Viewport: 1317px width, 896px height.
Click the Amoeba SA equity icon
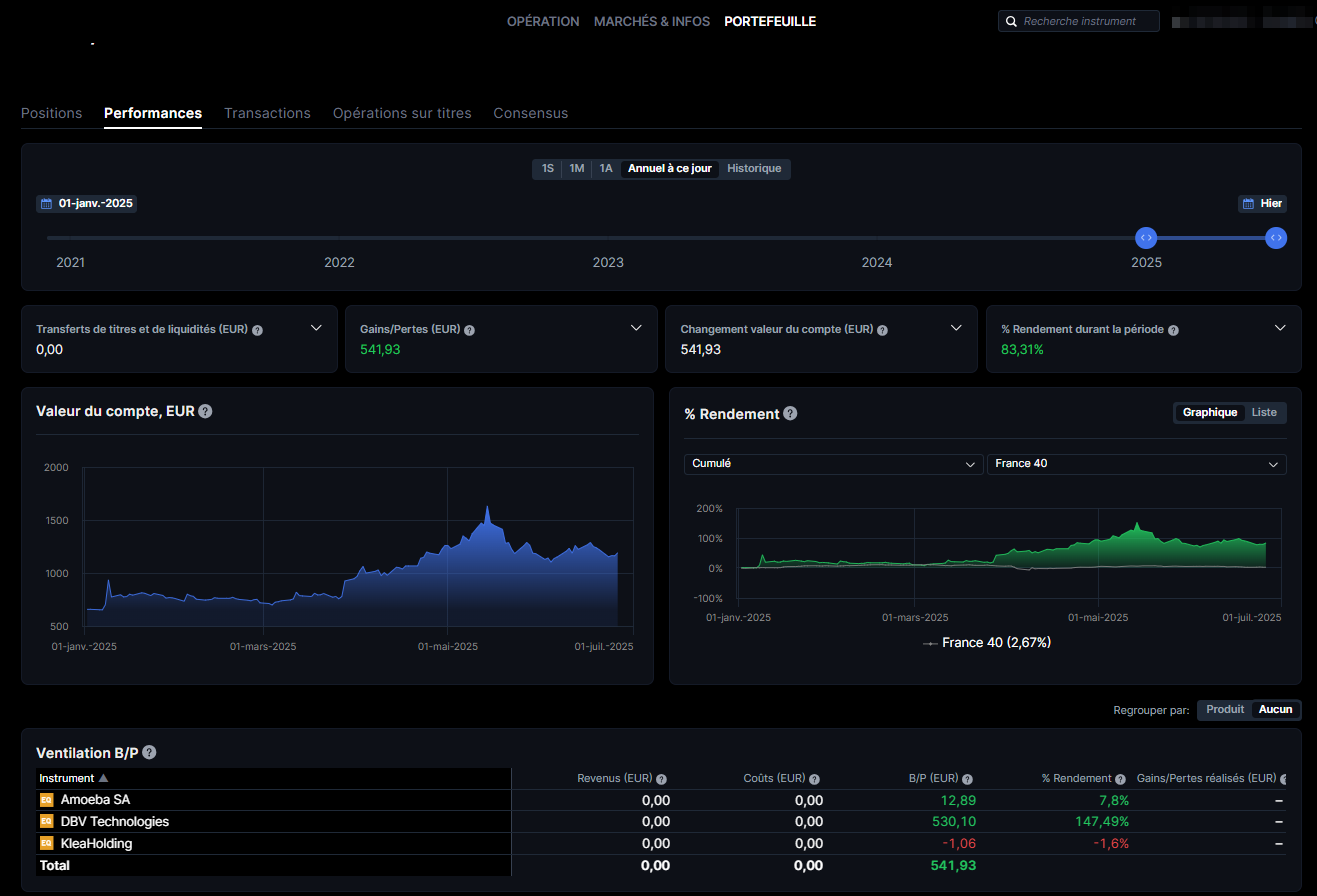[x=46, y=800]
